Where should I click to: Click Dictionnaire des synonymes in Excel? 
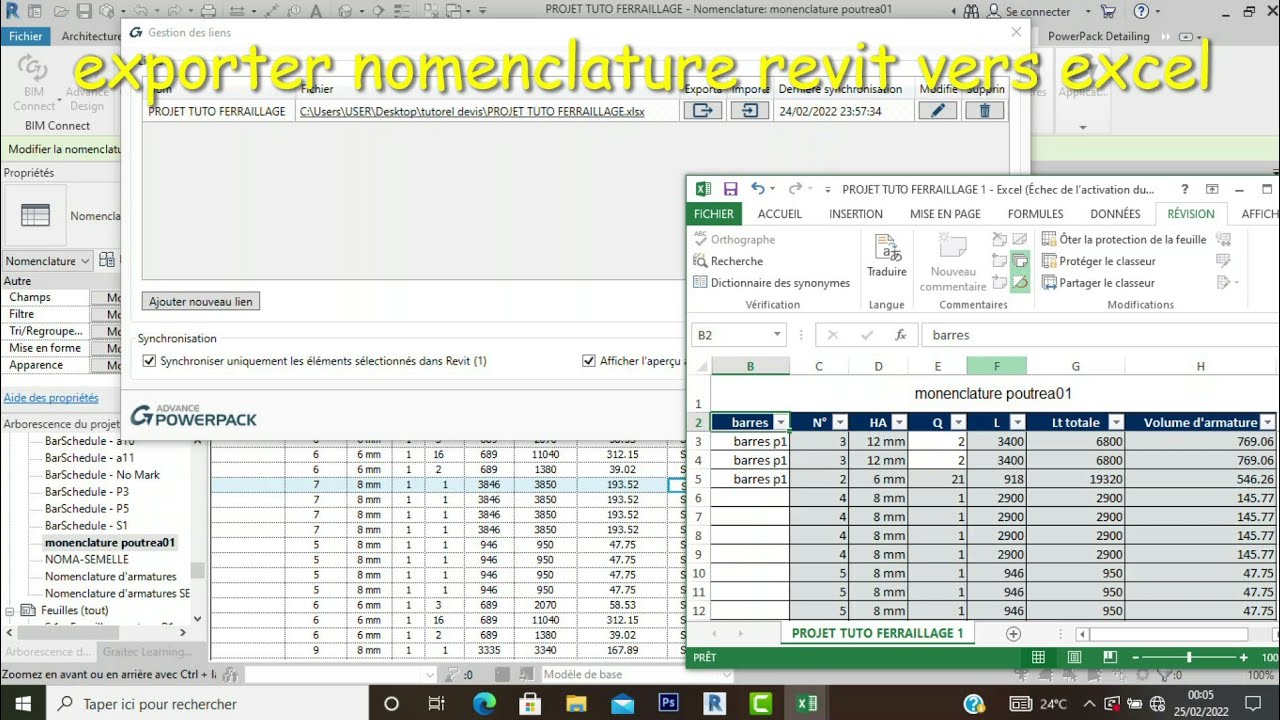(x=772, y=283)
